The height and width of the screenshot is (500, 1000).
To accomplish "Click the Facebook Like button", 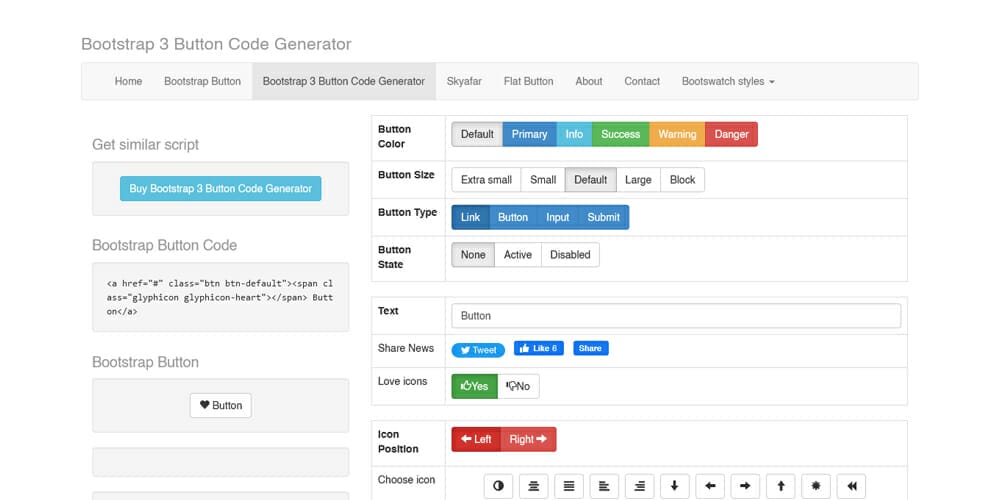I will click(x=539, y=348).
